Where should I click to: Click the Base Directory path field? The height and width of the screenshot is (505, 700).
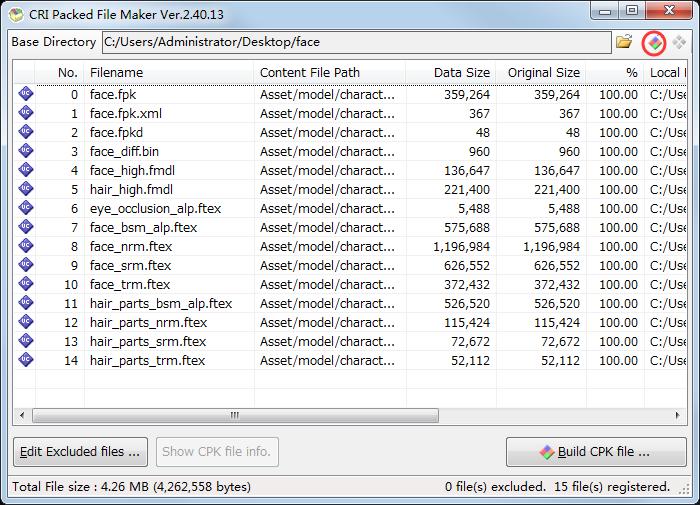pos(356,42)
